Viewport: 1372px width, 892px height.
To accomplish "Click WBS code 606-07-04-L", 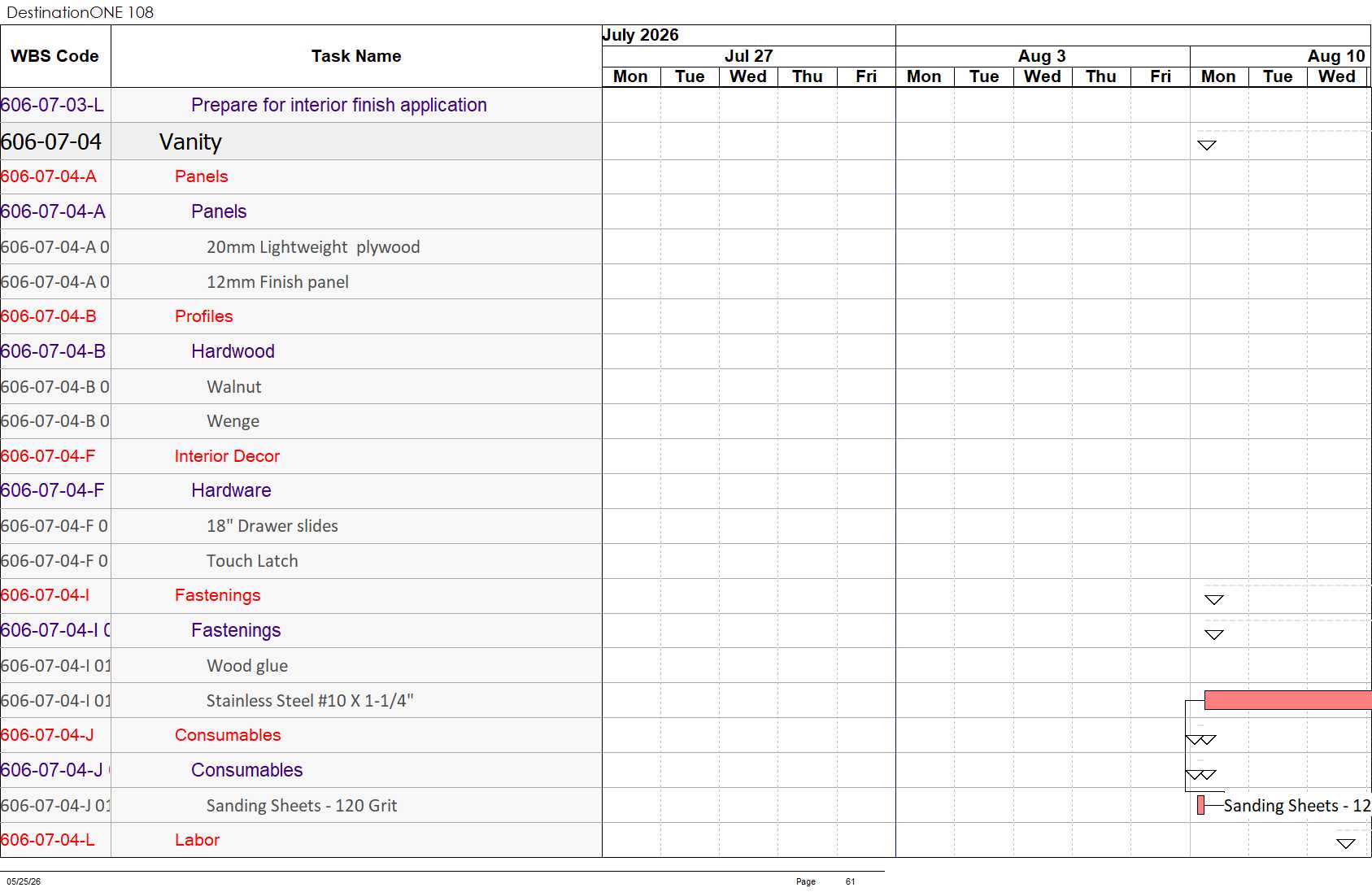I will pyautogui.click(x=48, y=840).
